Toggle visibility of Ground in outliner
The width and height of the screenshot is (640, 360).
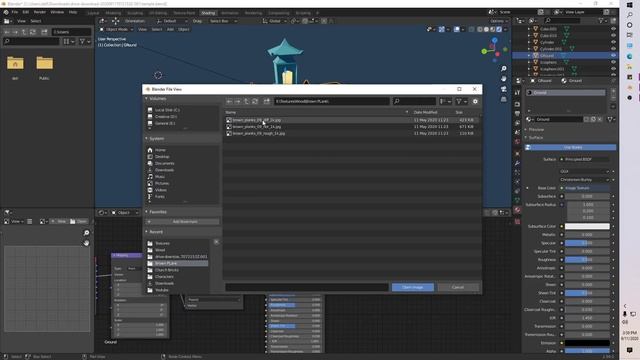click(613, 56)
